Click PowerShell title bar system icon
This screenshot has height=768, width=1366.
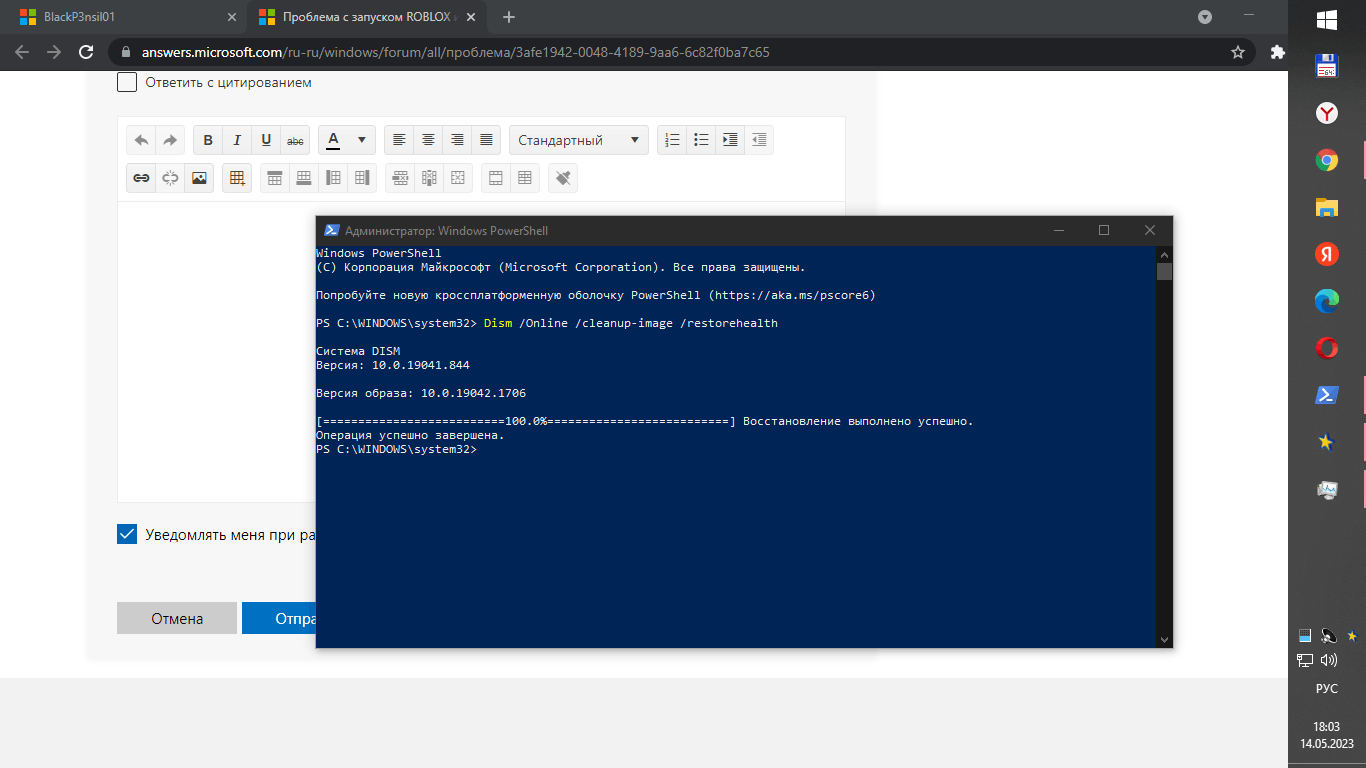[332, 230]
